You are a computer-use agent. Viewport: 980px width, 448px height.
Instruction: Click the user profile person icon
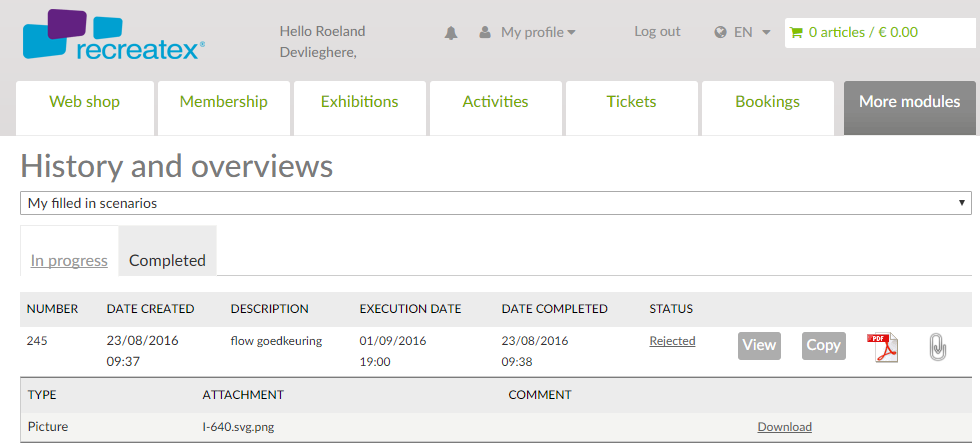click(485, 33)
